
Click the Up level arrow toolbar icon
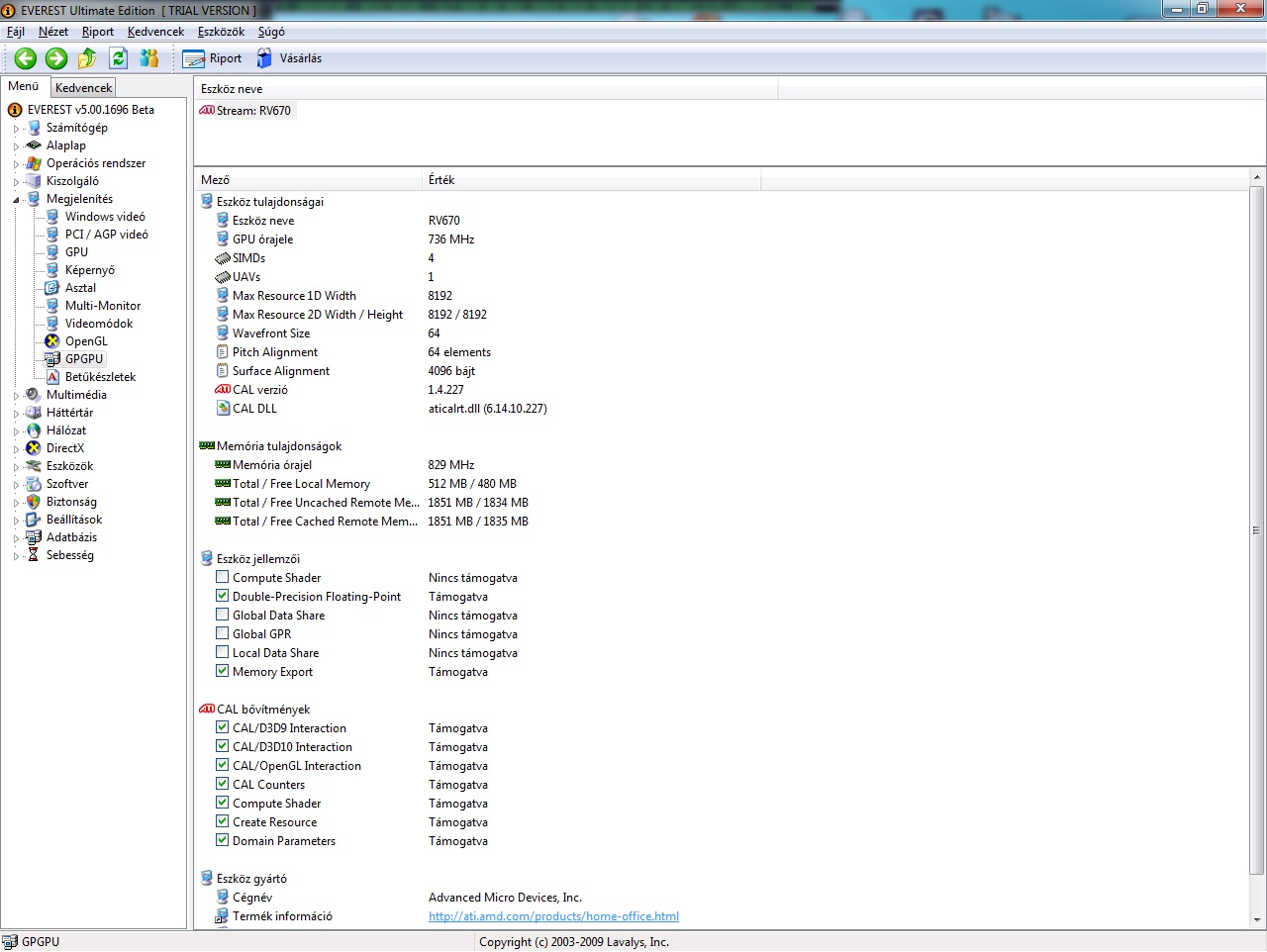(x=87, y=58)
